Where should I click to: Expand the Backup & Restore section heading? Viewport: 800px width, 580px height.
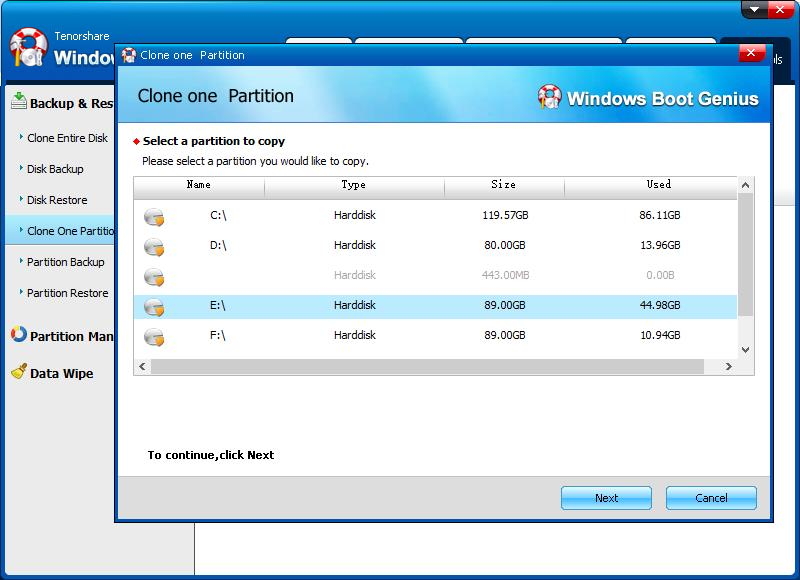pos(71,104)
